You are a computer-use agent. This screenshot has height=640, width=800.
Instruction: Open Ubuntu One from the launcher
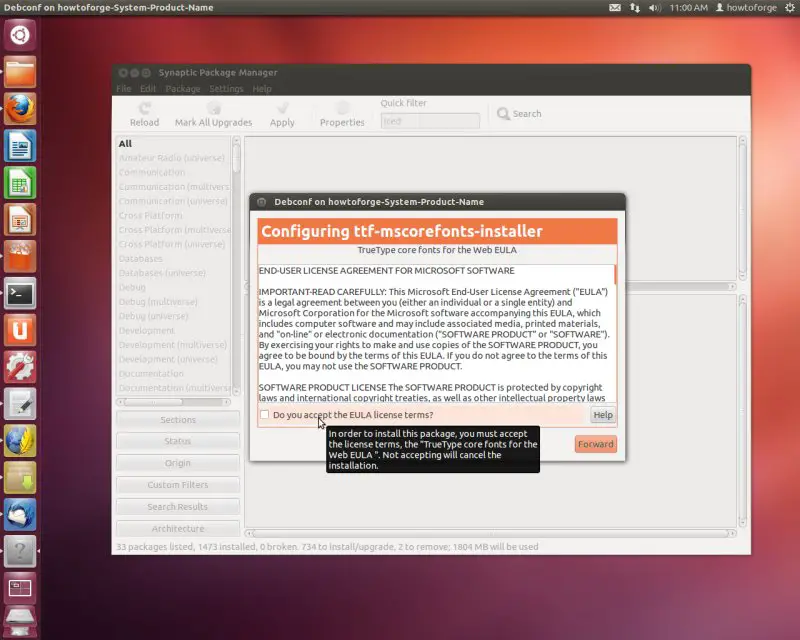pos(20,330)
